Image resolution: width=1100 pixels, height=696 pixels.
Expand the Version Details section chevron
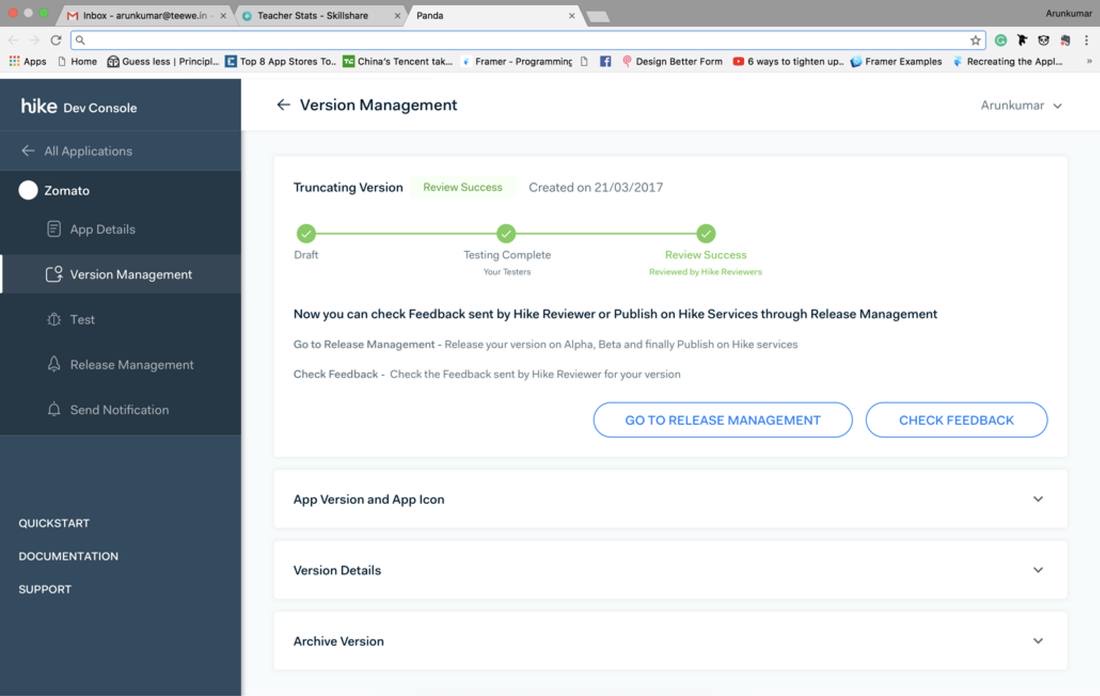1038,570
